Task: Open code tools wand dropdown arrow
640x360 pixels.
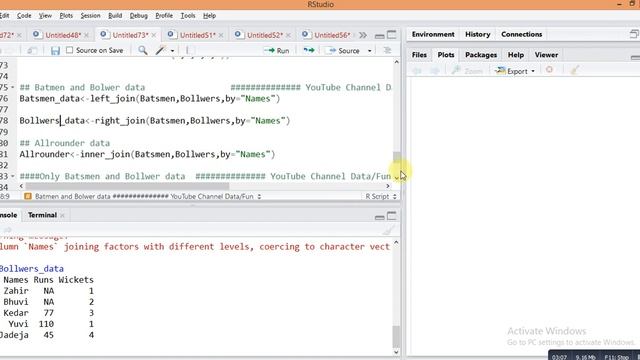Action: [x=172, y=51]
